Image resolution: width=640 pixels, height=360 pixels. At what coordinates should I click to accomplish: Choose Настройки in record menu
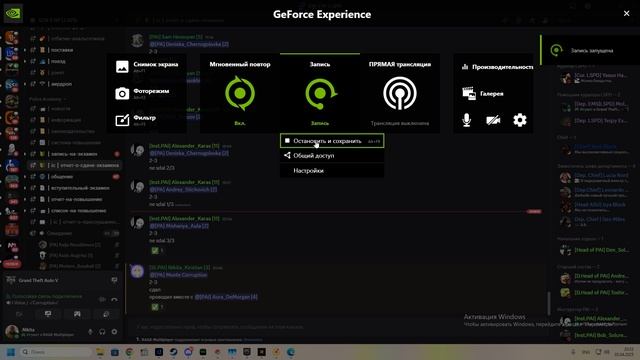(332, 171)
